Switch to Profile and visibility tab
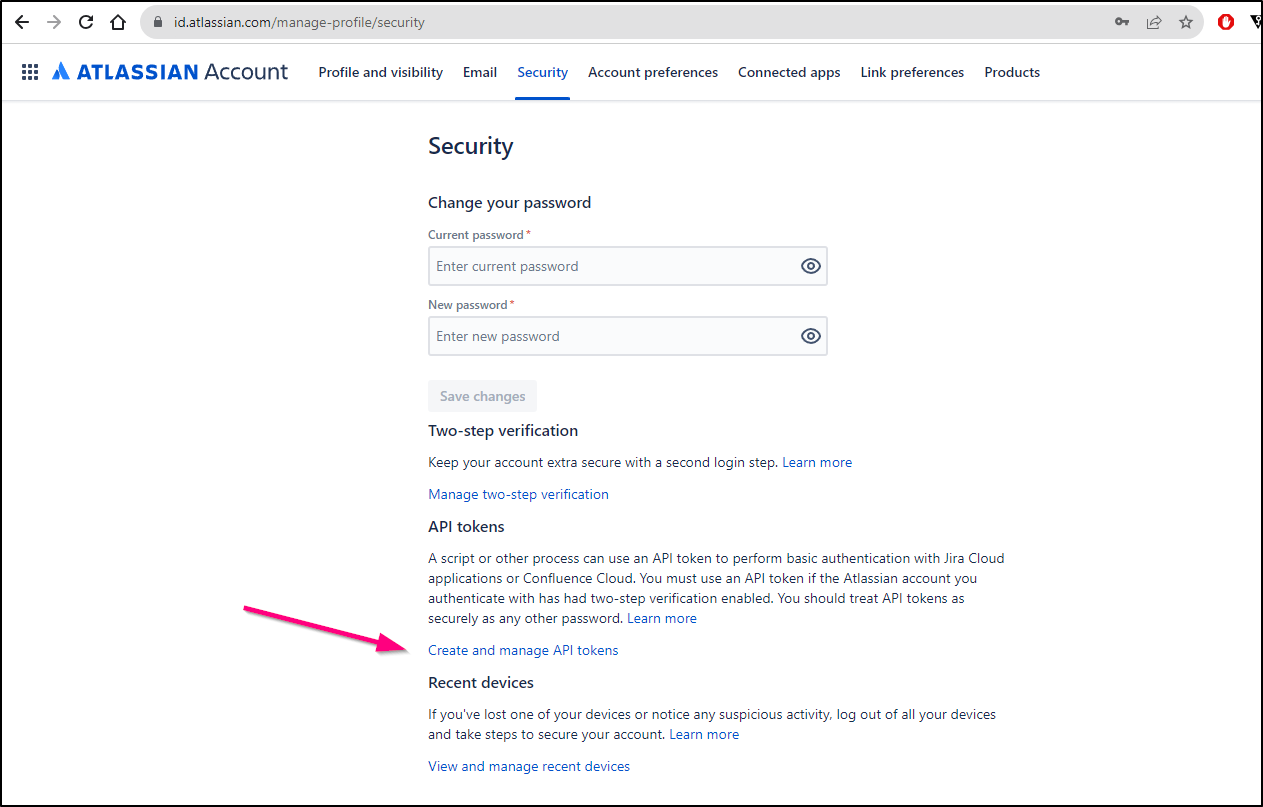This screenshot has width=1263, height=807. tap(381, 72)
